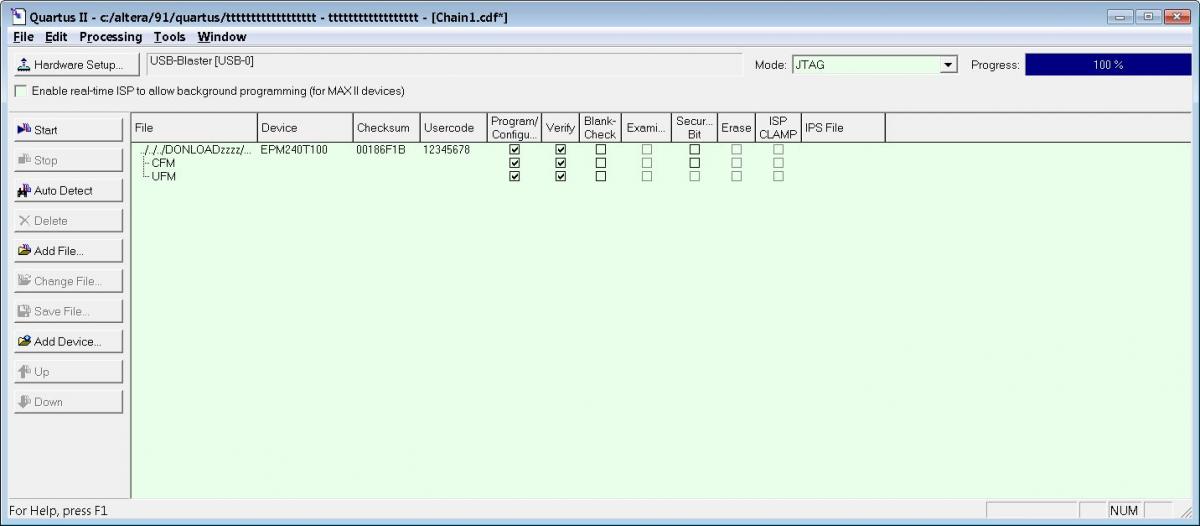
Task: Click the File column header
Action: coord(194,128)
